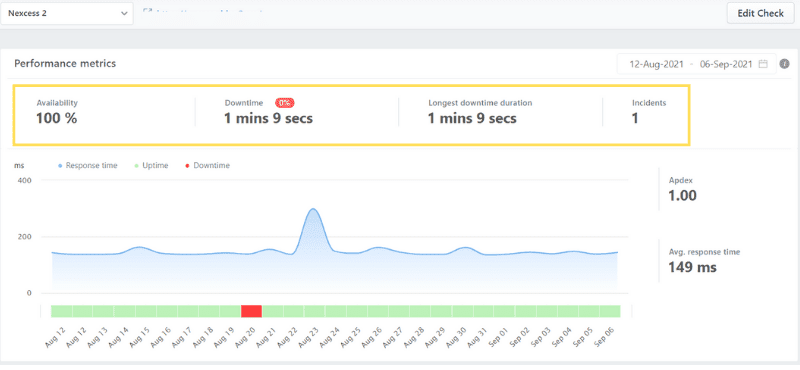The width and height of the screenshot is (800, 370).
Task: Click the green uptime block for Sep 06
Action: pyautogui.click(x=610, y=311)
